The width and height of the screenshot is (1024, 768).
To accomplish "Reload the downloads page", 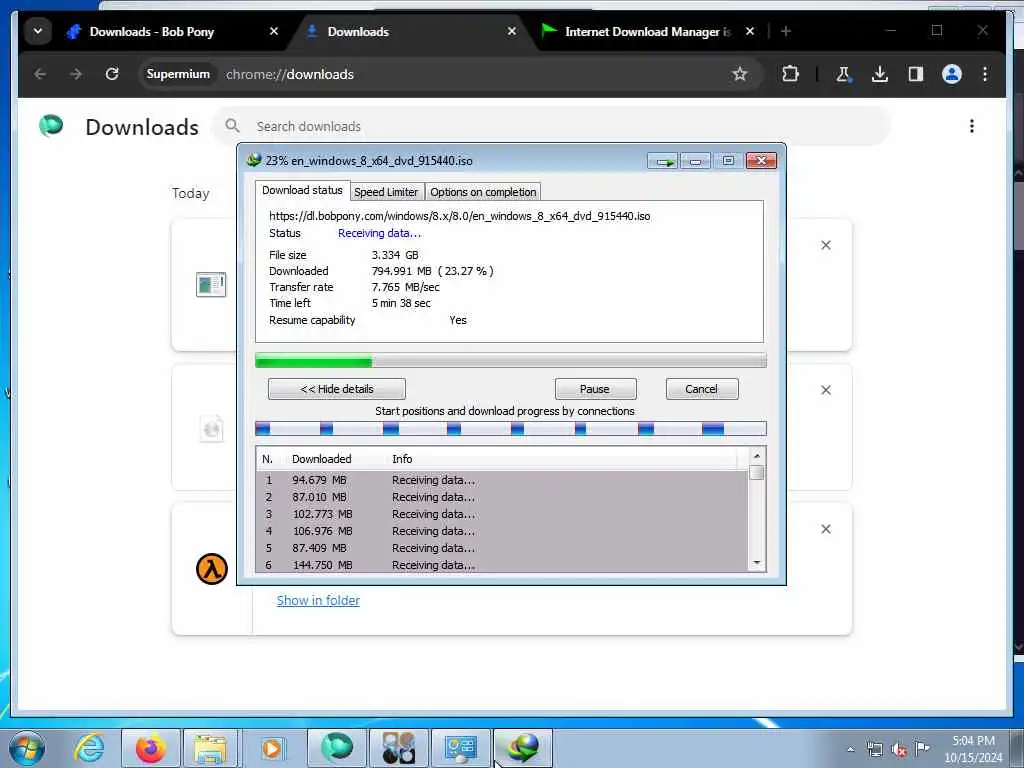I will (x=112, y=74).
